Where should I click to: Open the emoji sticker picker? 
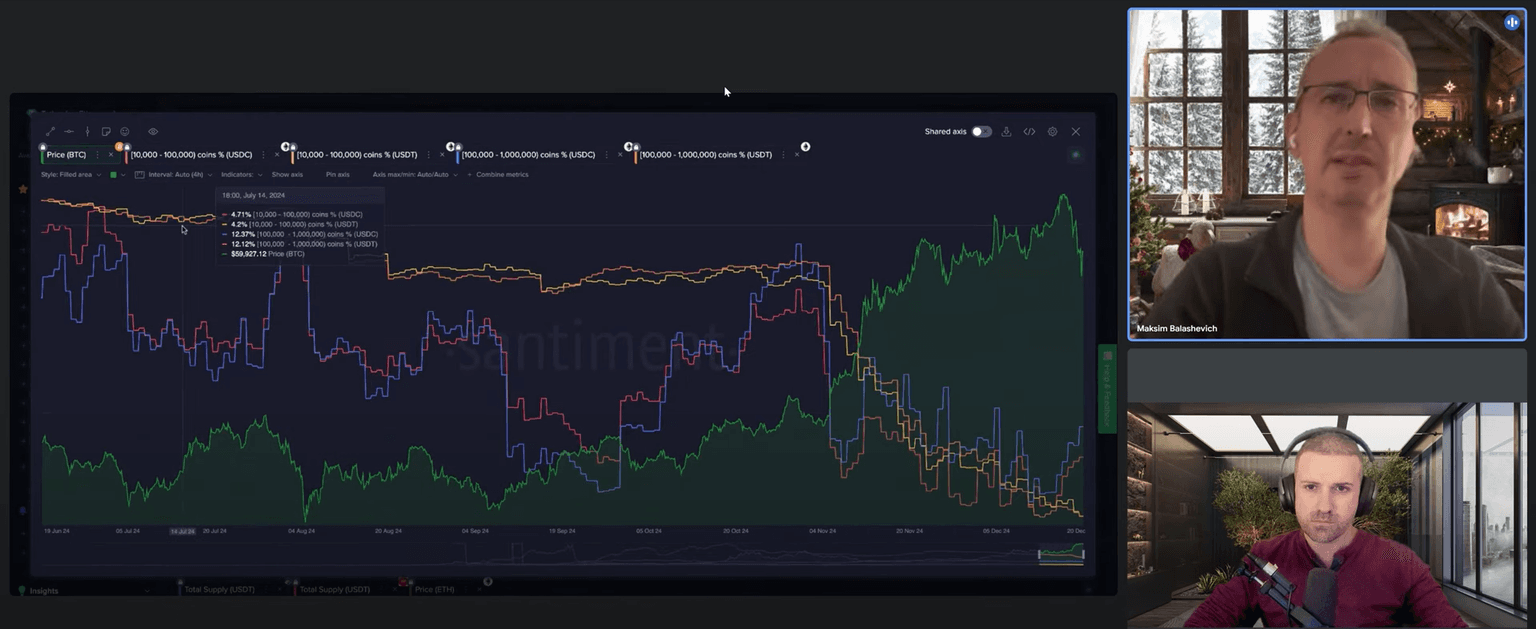tap(125, 131)
